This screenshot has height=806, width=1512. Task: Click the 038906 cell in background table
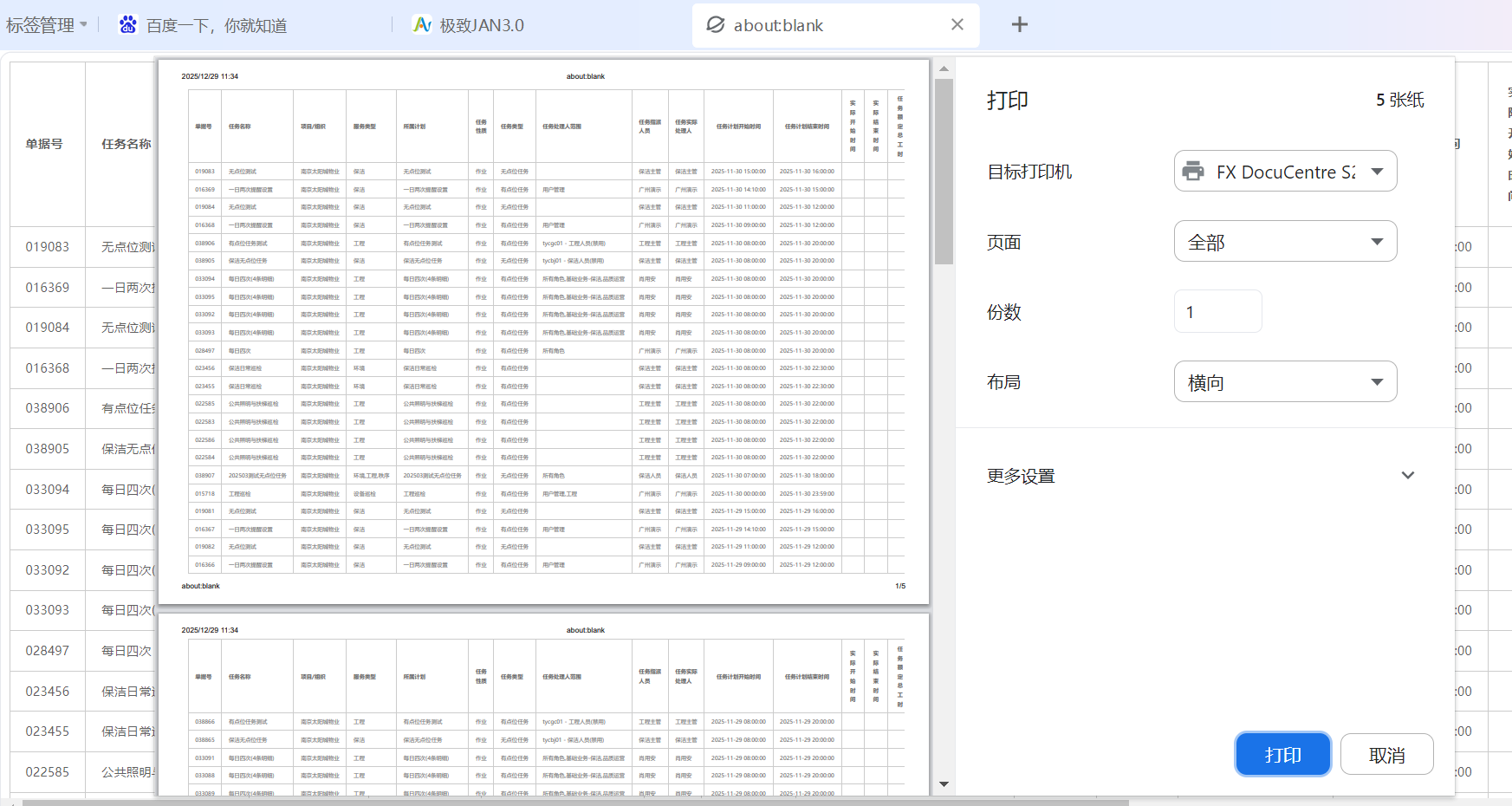coord(48,408)
